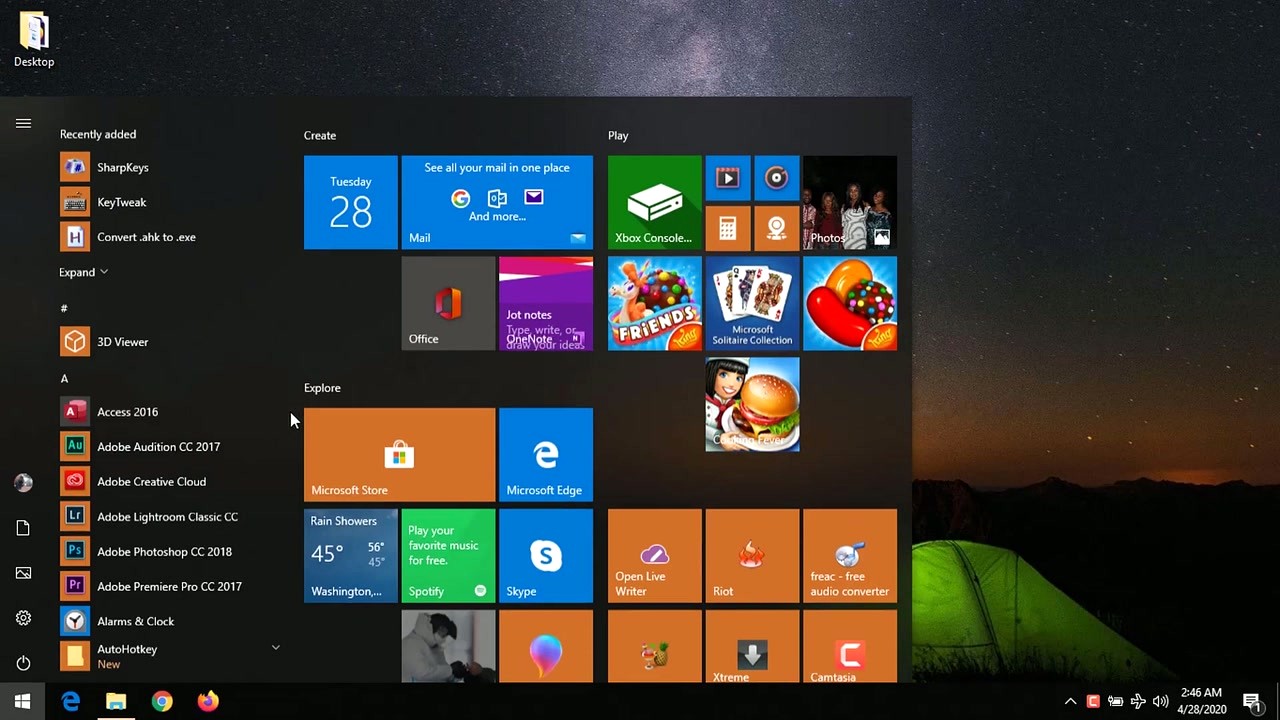The height and width of the screenshot is (720, 1280).
Task: Open Microsoft Edge tile
Action: [545, 455]
